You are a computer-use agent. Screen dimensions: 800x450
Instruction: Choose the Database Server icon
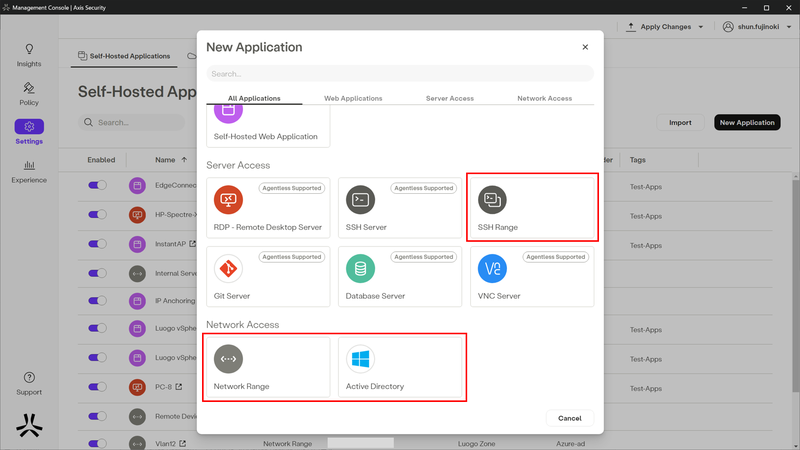coord(360,268)
